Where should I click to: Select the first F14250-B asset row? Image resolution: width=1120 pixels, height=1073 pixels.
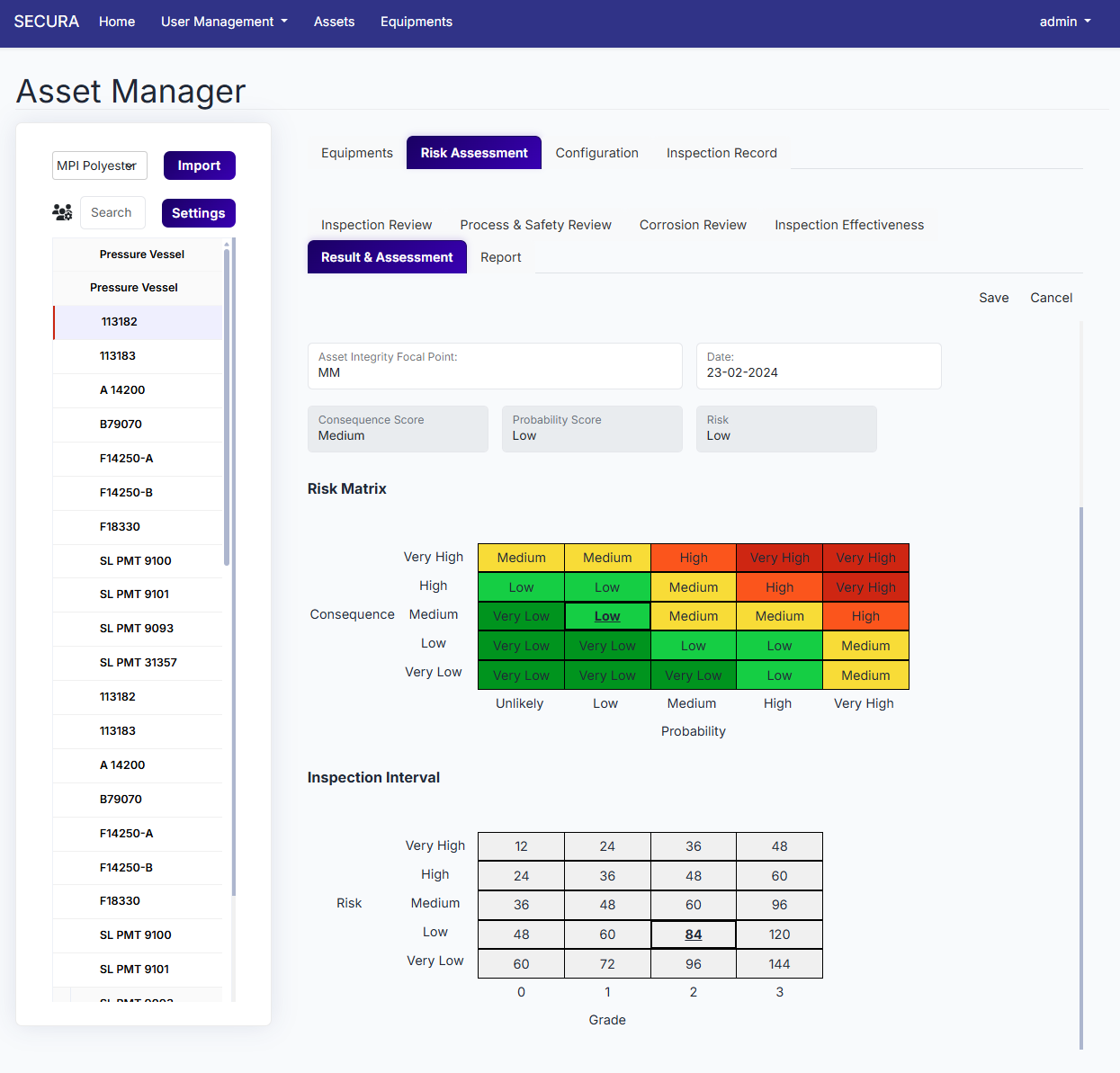click(x=138, y=493)
